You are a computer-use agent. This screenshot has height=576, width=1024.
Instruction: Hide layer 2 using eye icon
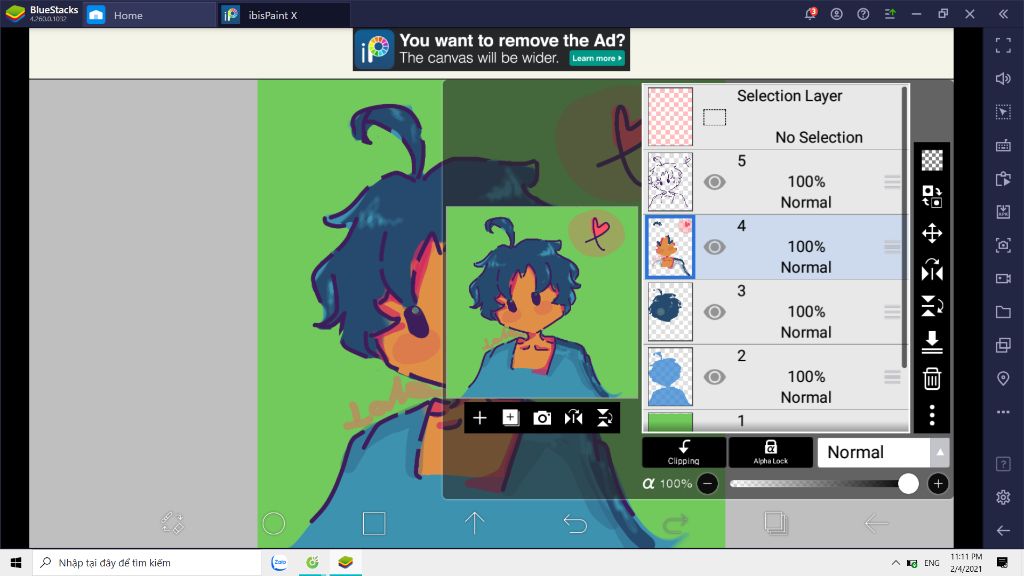[714, 377]
